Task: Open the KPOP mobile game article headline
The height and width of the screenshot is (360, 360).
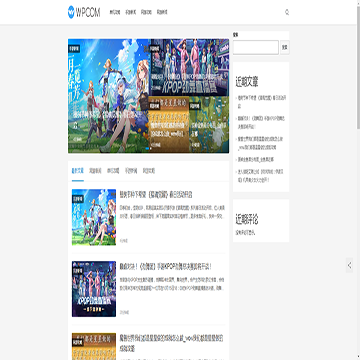Action: [x=166, y=267]
